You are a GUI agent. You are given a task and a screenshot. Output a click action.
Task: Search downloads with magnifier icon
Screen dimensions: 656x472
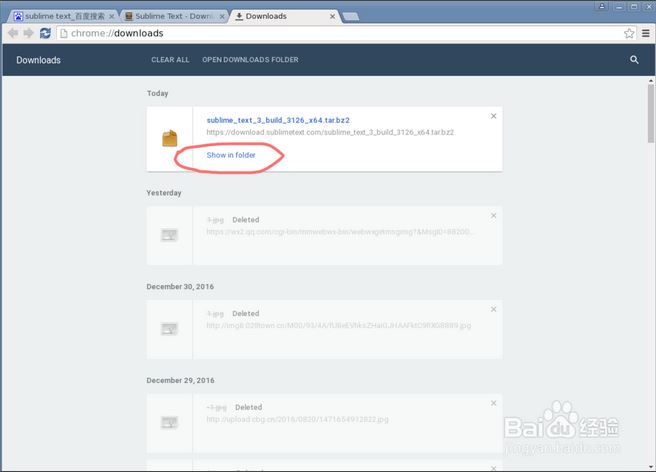tap(634, 59)
